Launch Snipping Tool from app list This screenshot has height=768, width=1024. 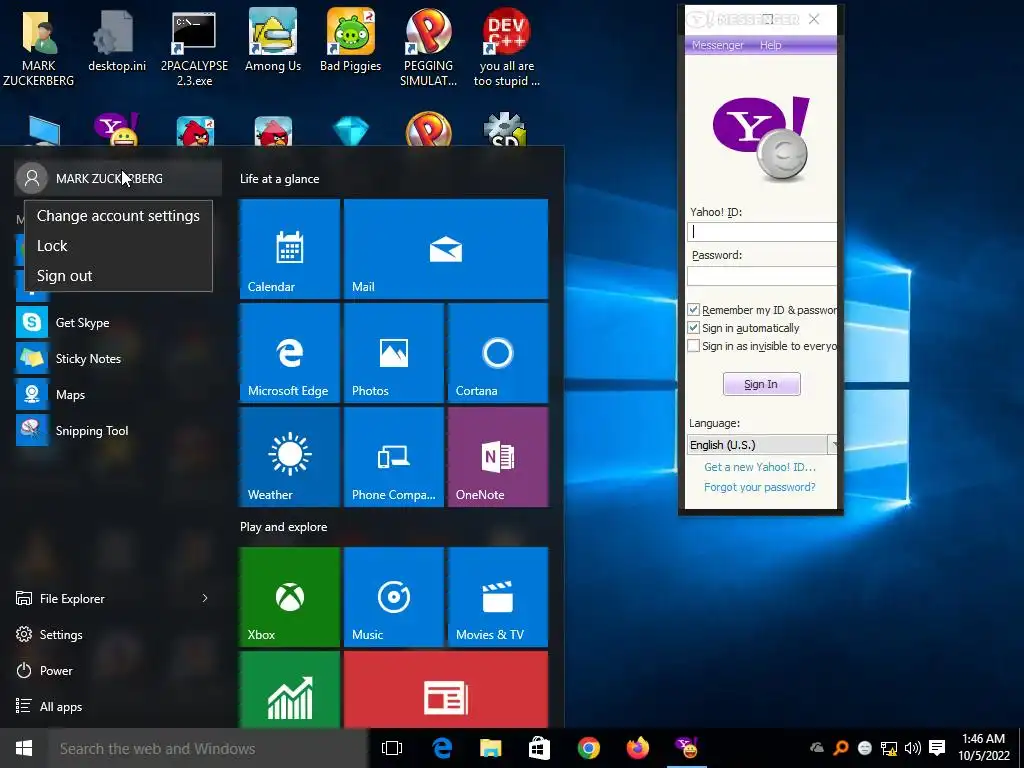pyautogui.click(x=118, y=430)
